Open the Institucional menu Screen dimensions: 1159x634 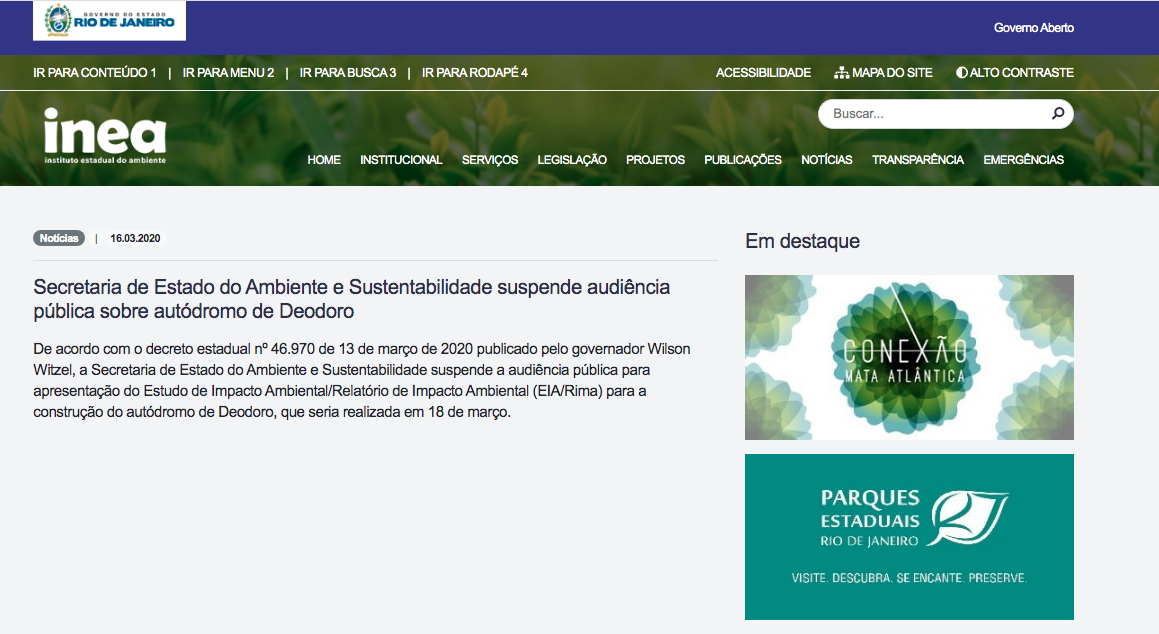(401, 160)
